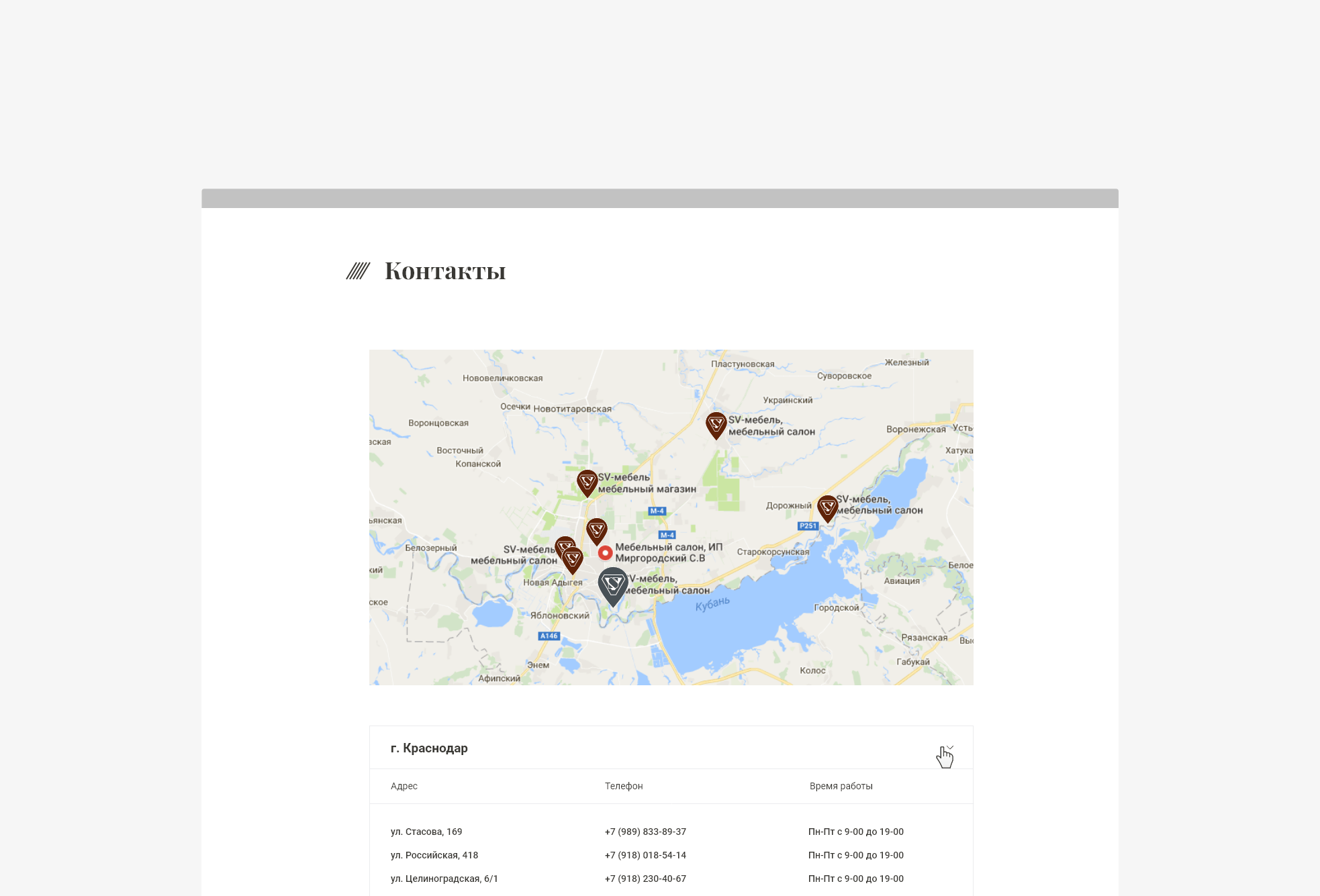Click the Яблоновский label on map
1320x896 pixels.
coord(560,615)
